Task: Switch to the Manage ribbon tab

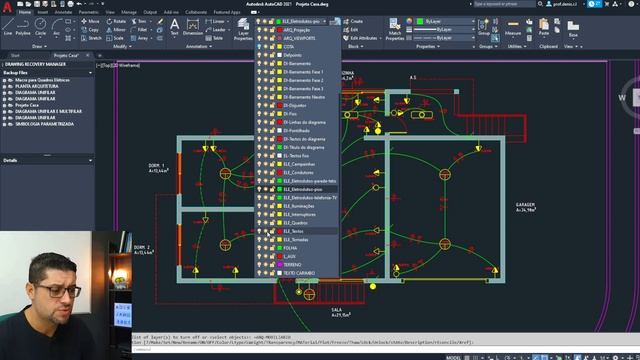Action: 129,12
